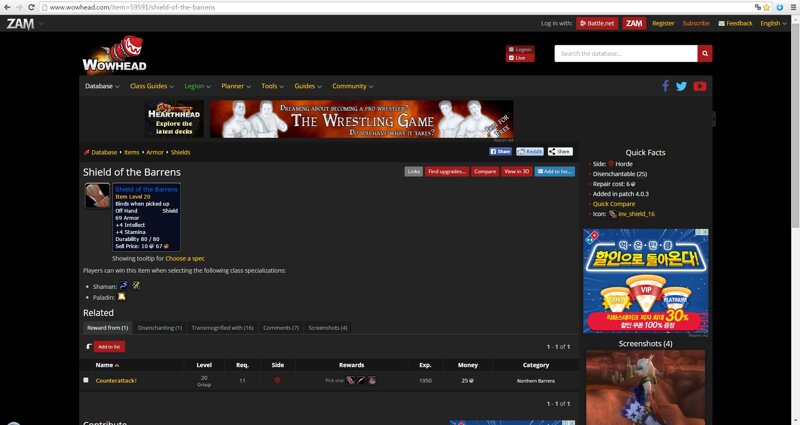The width and height of the screenshot is (800, 425).
Task: Click the Hearthhead banner
Action: pyautogui.click(x=174, y=119)
